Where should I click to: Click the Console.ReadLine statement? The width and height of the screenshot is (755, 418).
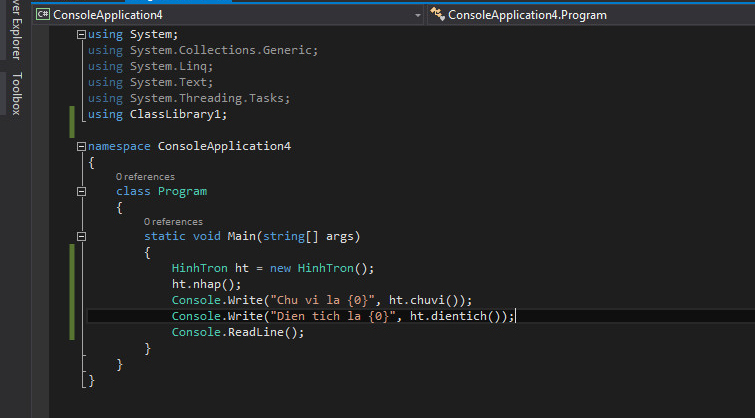237,332
